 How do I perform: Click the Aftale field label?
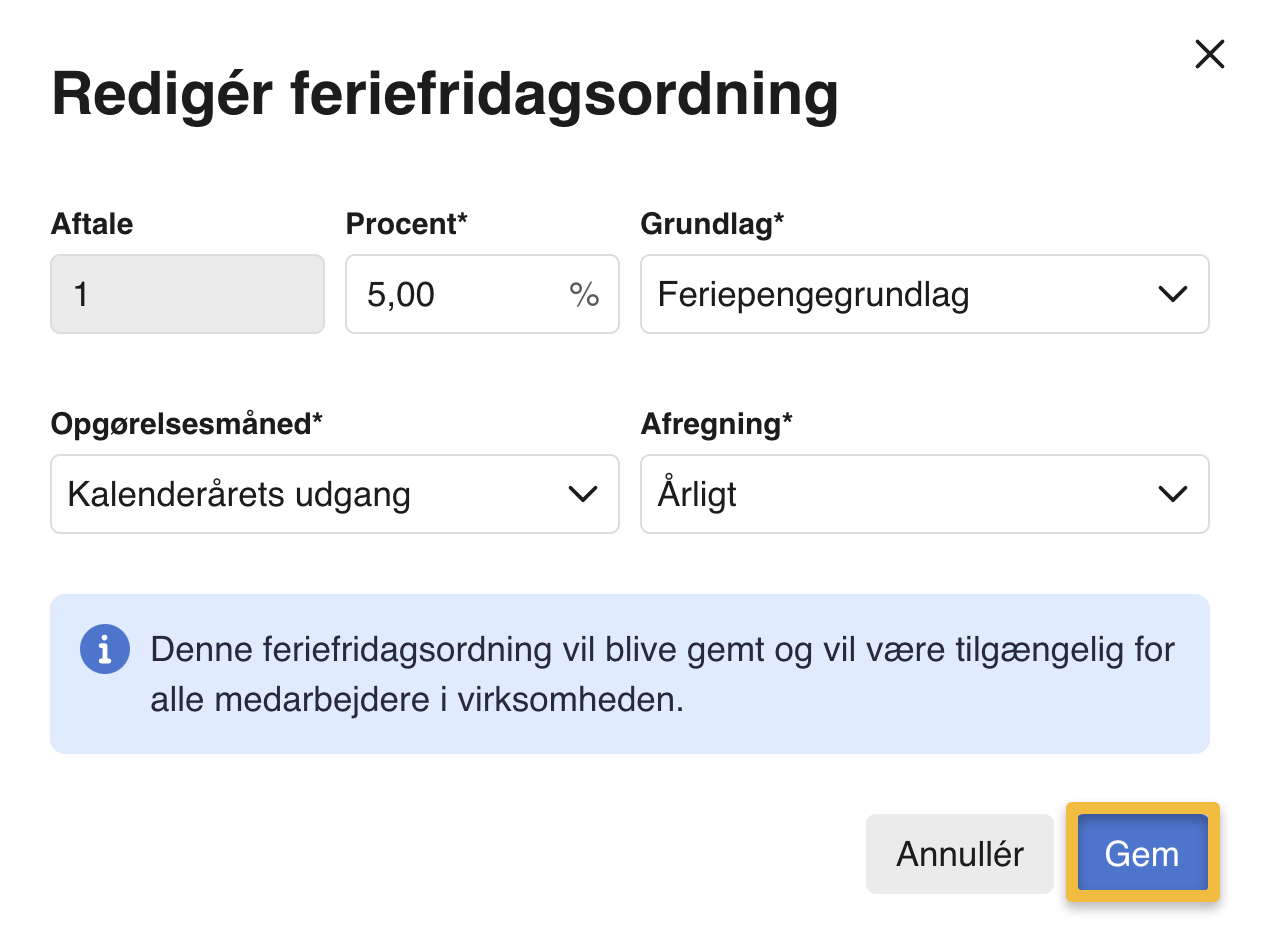click(x=92, y=224)
